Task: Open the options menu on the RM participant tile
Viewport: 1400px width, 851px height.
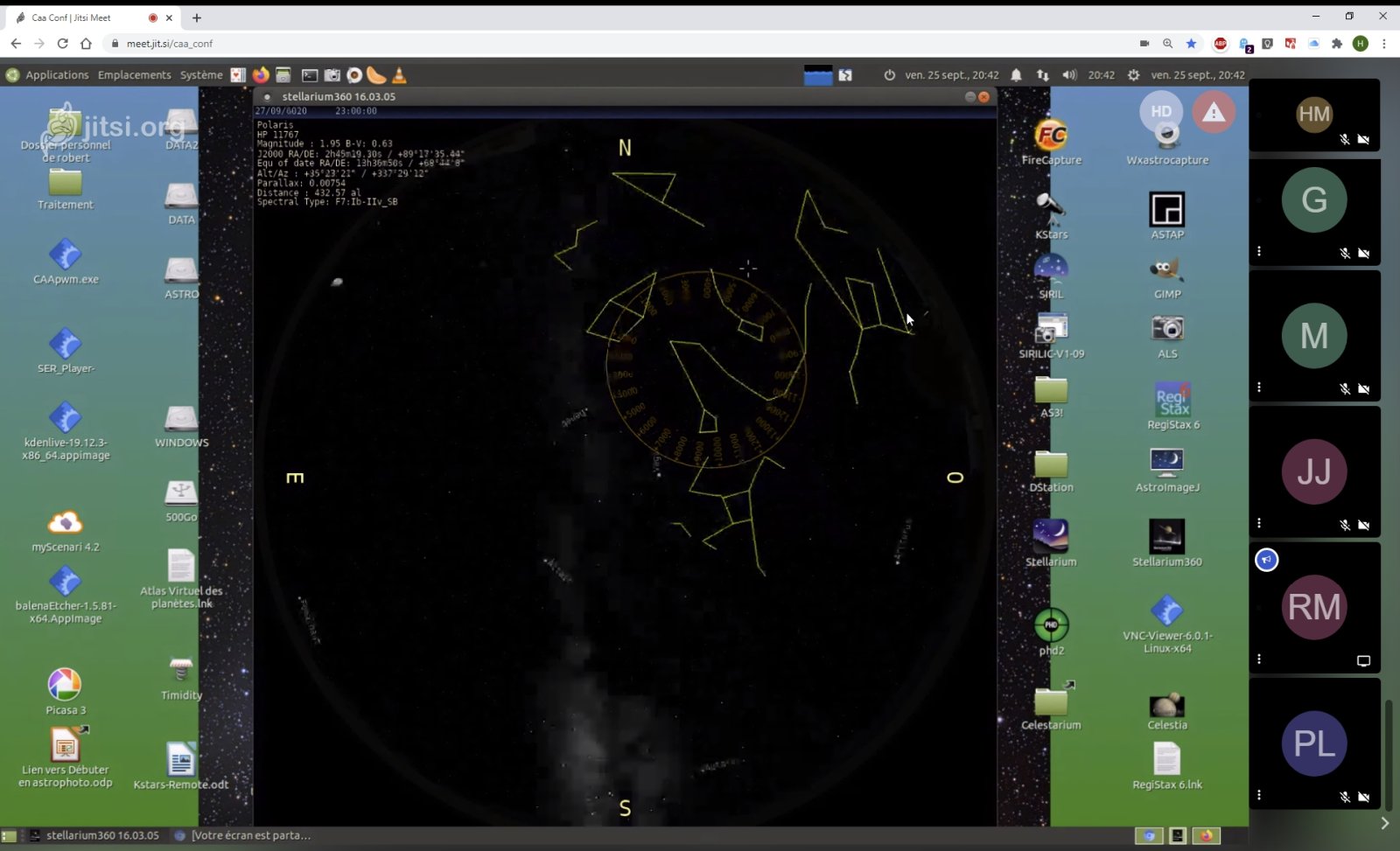Action: click(x=1259, y=659)
